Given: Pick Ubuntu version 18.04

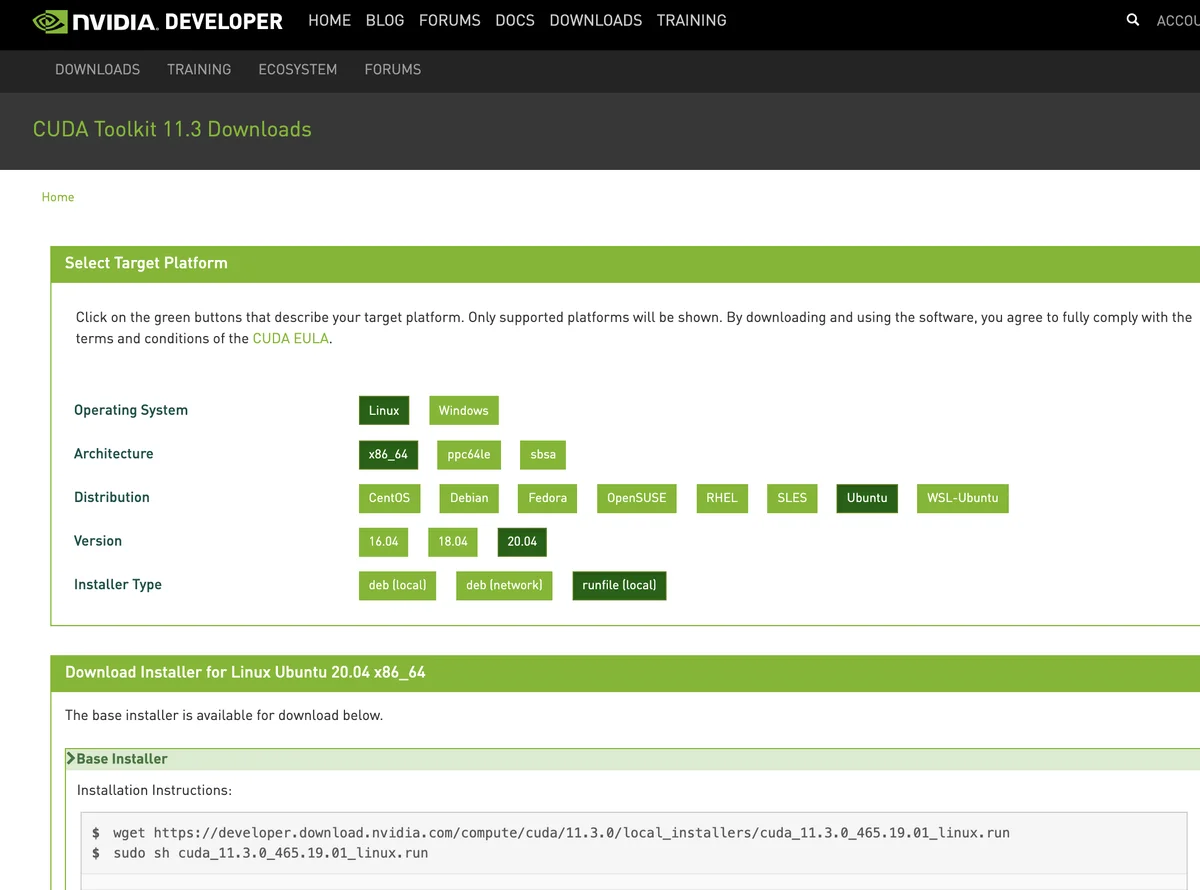Looking at the screenshot, I should point(453,541).
